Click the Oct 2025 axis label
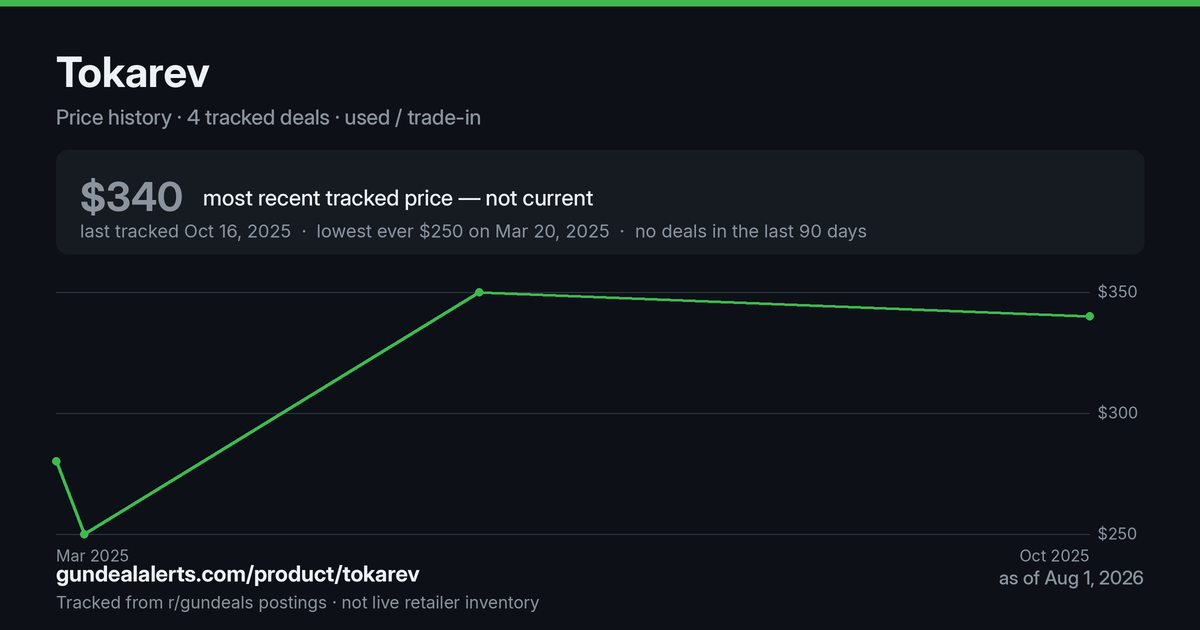 click(x=1054, y=555)
